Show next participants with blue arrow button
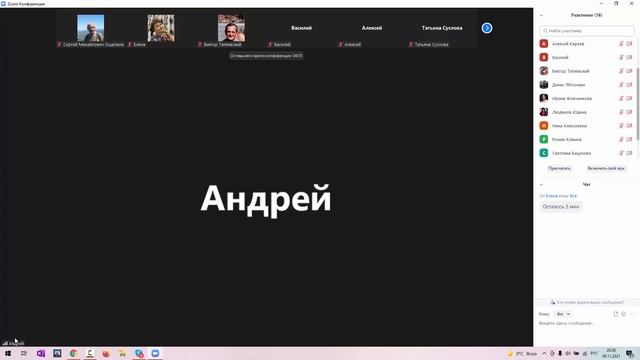This screenshot has height=360, width=640. [487, 28]
